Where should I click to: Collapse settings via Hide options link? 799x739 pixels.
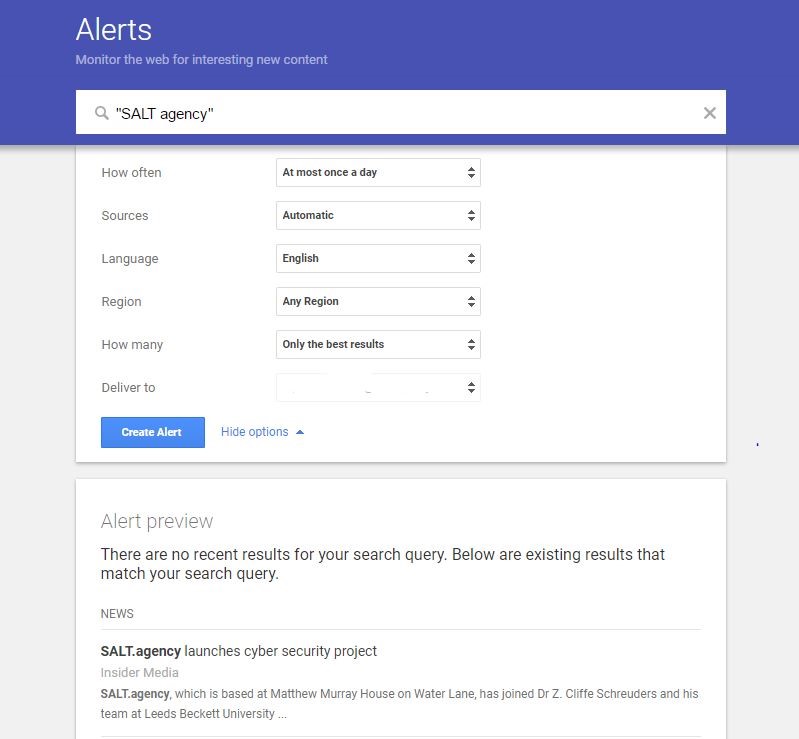(262, 432)
